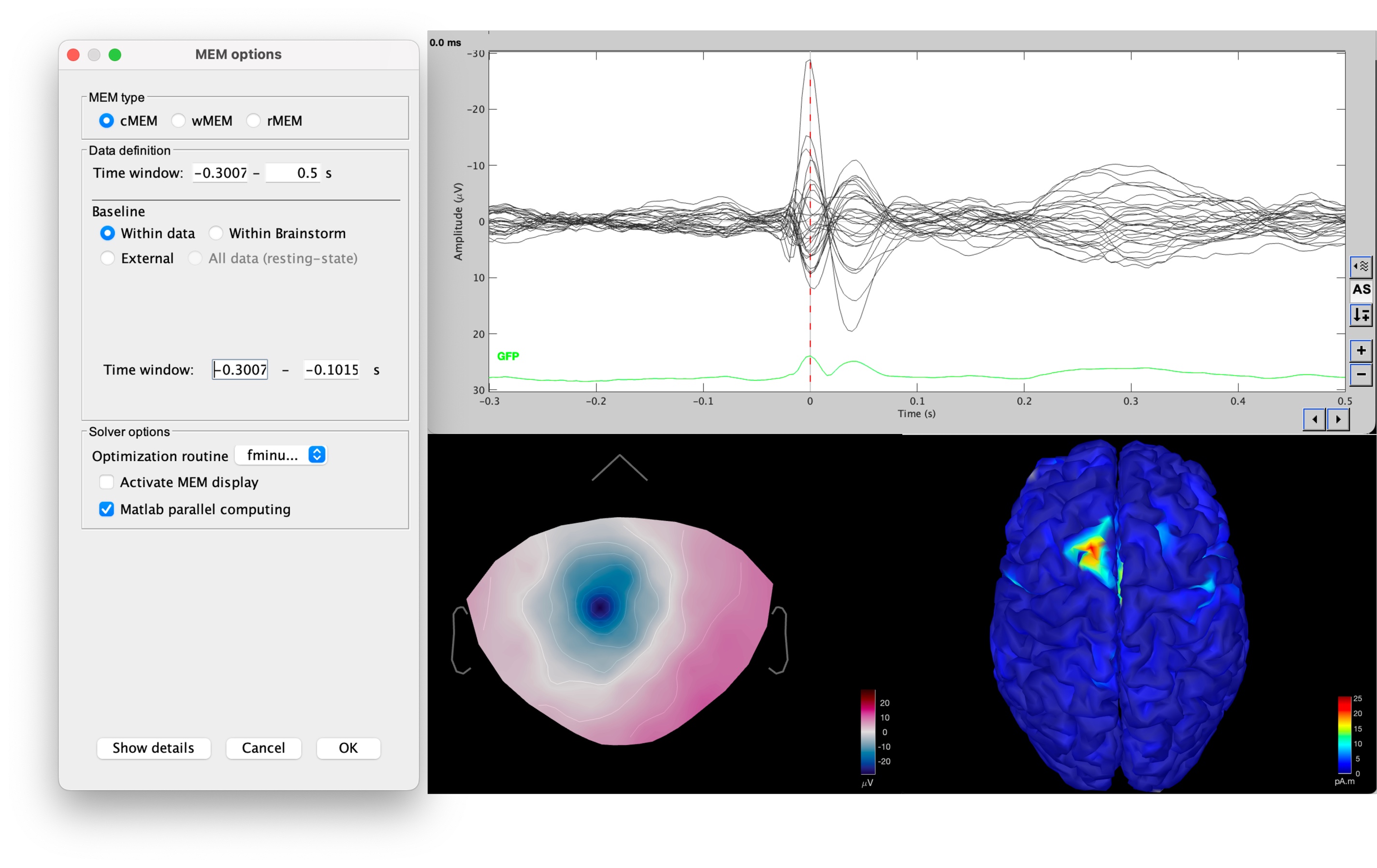Select the rMEM radio button

253,121
